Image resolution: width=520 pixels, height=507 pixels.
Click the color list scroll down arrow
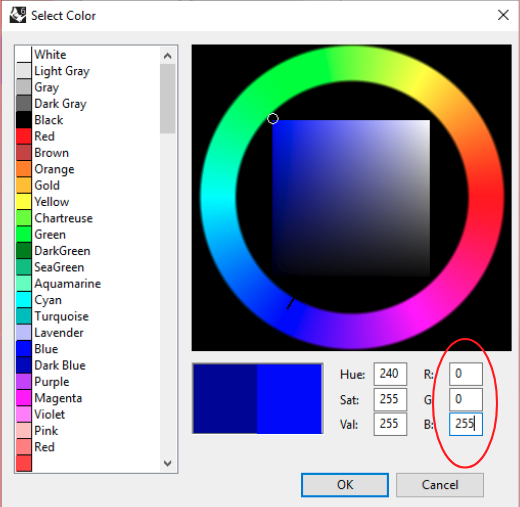click(168, 463)
